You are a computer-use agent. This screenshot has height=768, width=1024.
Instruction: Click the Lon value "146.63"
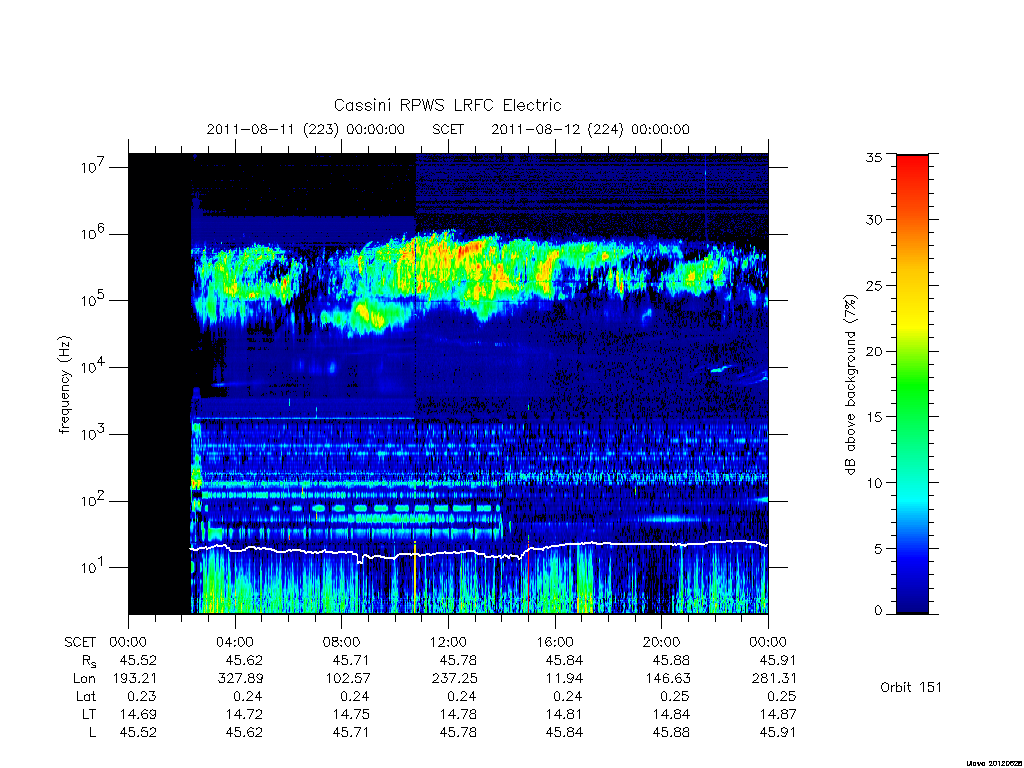click(667, 679)
